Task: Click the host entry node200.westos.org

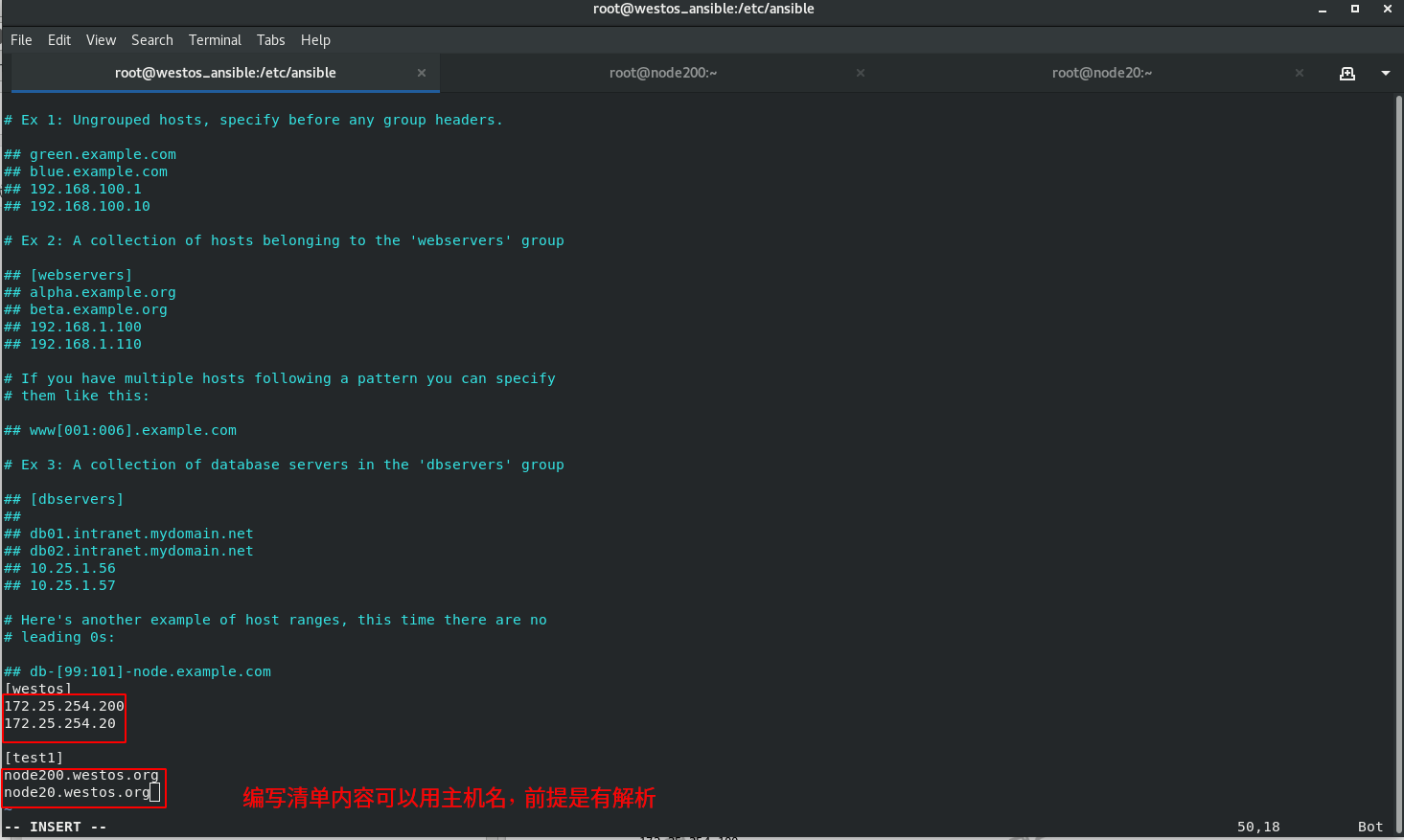Action: pyautogui.click(x=81, y=775)
